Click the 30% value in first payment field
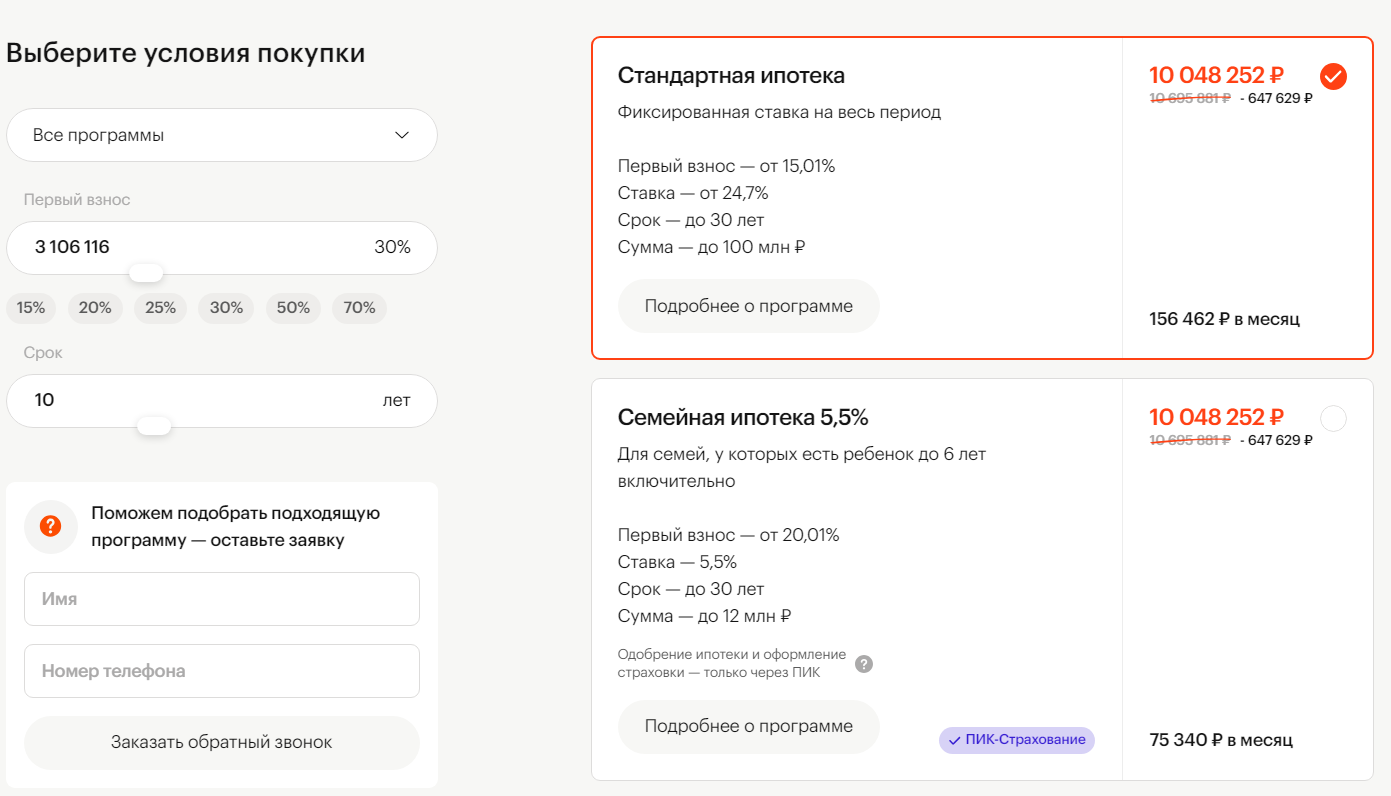Screen dimensions: 1391x796 pyautogui.click(x=393, y=247)
